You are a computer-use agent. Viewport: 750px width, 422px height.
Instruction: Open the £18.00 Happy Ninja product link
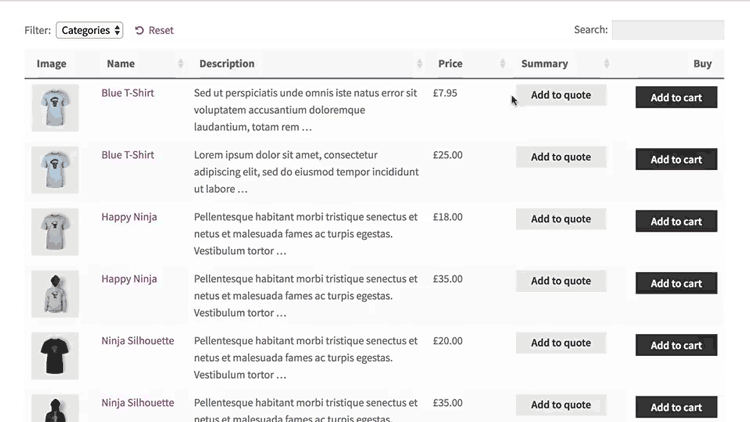(129, 217)
